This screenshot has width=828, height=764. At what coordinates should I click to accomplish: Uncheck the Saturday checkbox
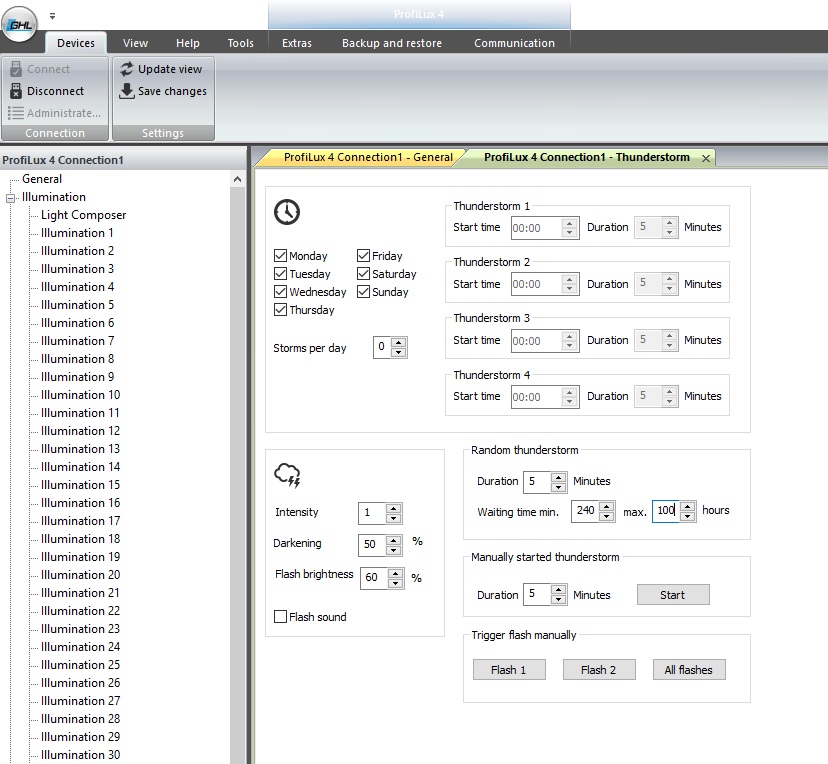(x=363, y=274)
